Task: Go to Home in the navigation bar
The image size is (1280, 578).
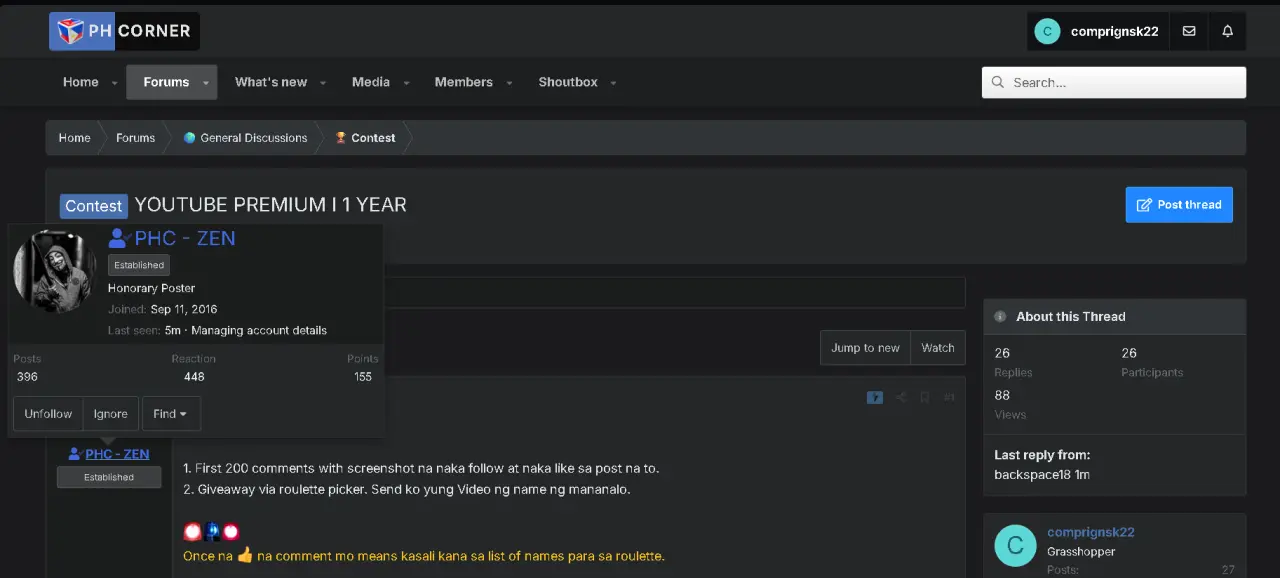Action: (81, 82)
